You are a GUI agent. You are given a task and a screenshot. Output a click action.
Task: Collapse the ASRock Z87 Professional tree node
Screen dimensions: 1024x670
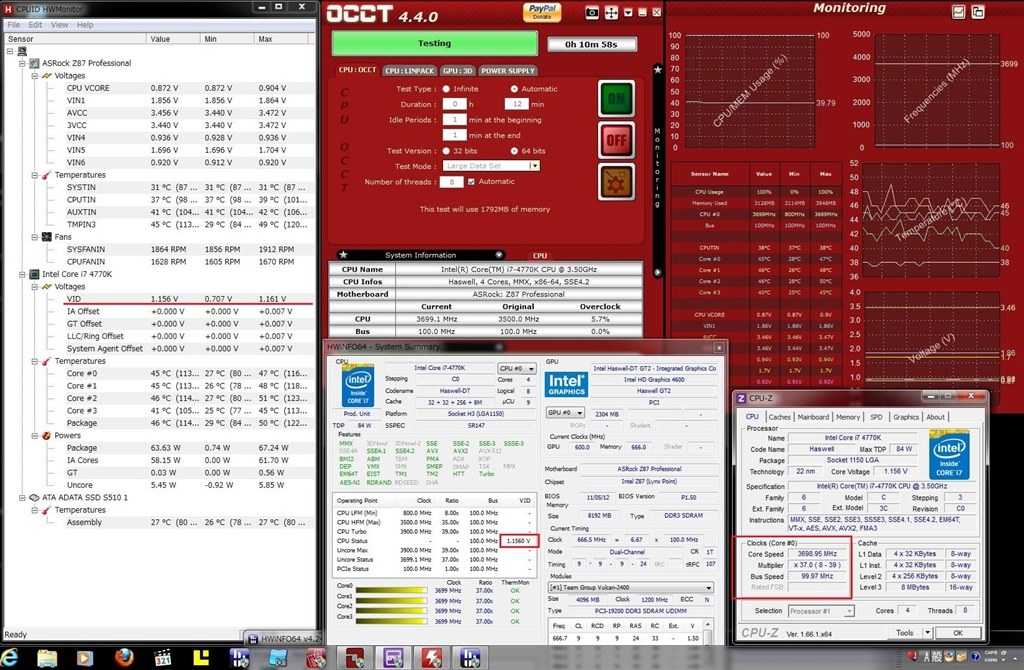click(x=22, y=63)
